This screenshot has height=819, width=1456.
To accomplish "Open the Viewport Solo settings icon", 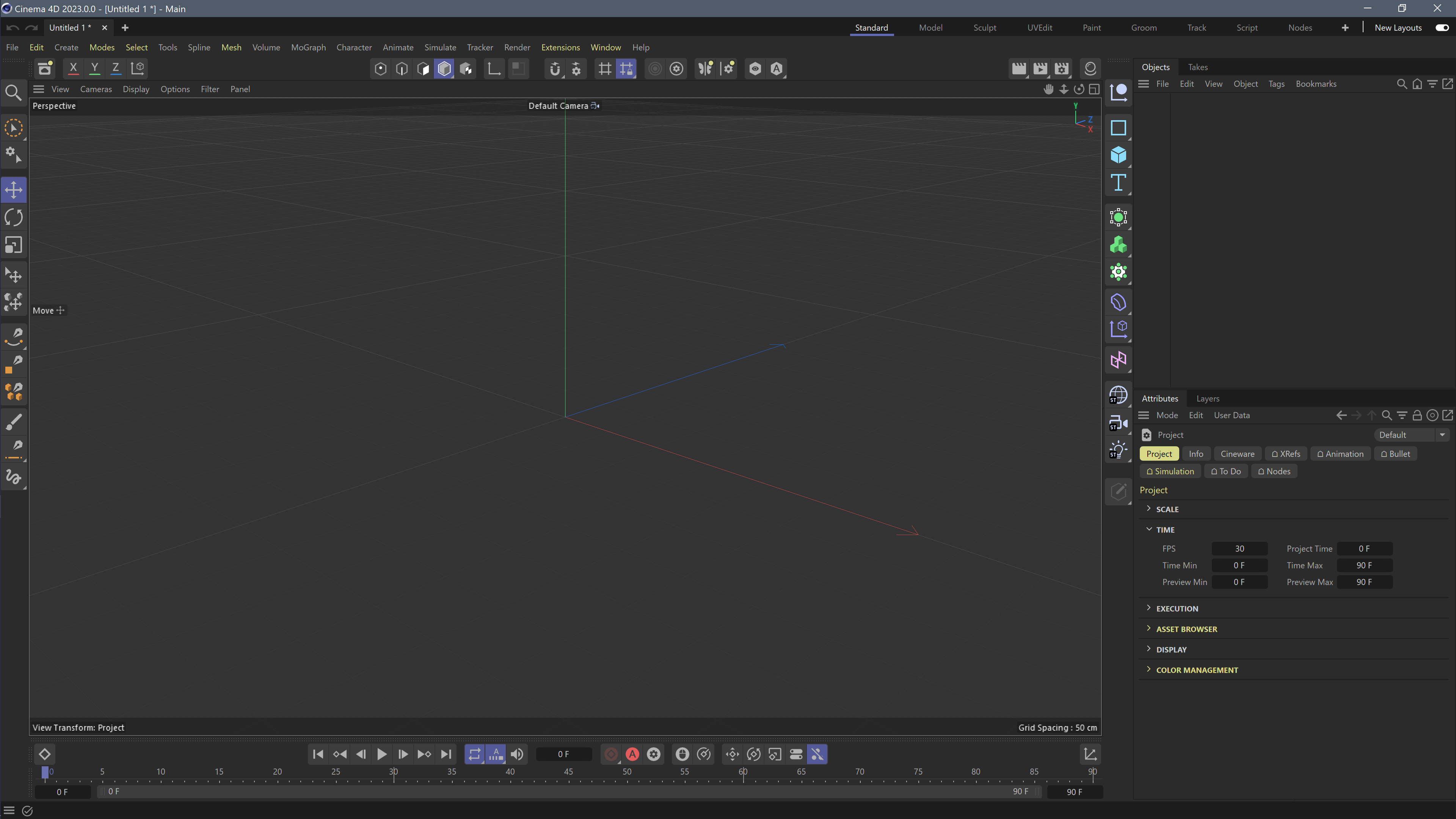I will (676, 68).
